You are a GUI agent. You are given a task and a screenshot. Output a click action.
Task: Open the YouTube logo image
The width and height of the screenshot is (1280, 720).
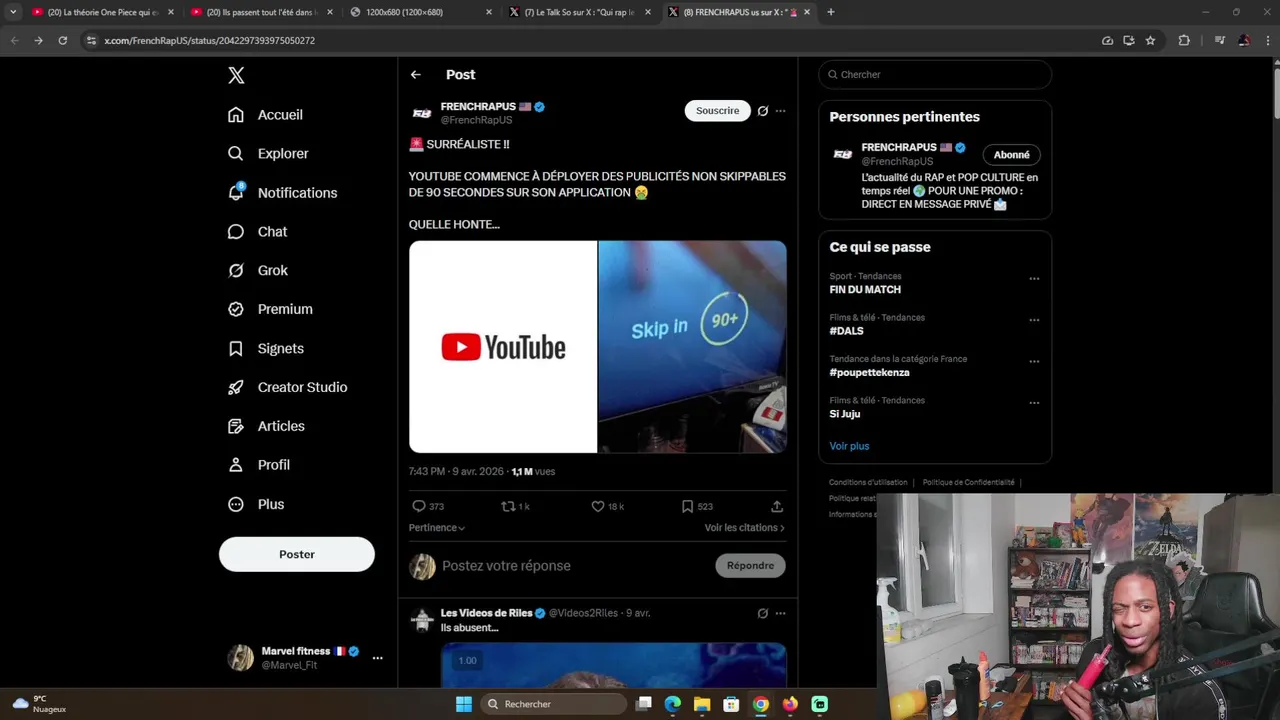503,347
